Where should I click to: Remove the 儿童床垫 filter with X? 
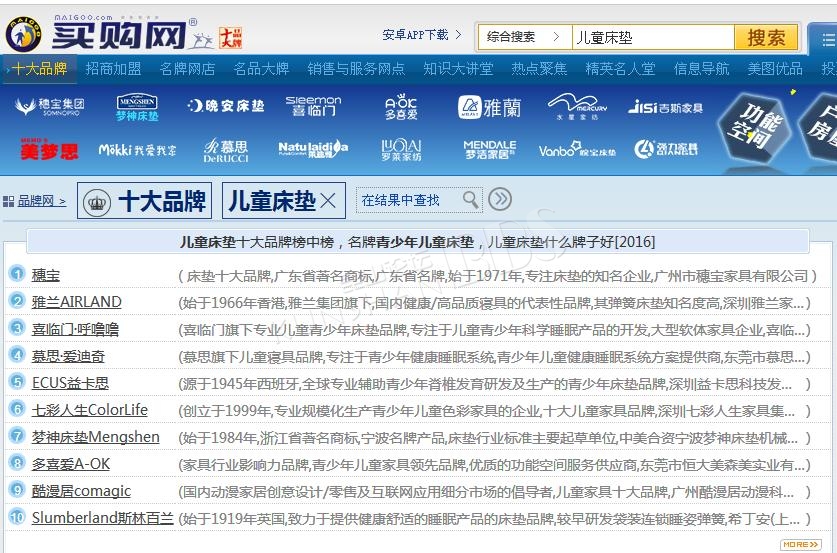(x=328, y=201)
